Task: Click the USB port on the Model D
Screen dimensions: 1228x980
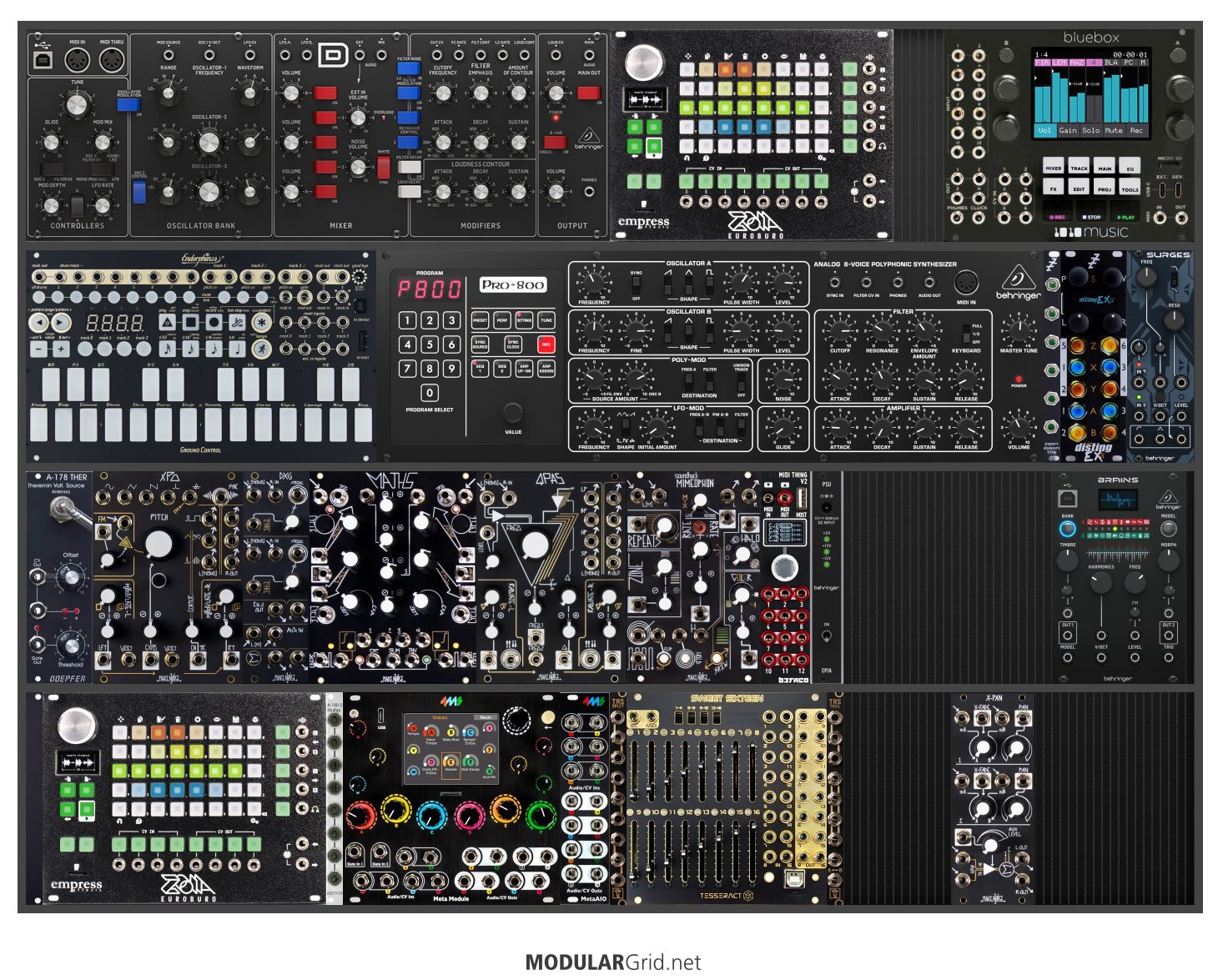Action: point(43,60)
